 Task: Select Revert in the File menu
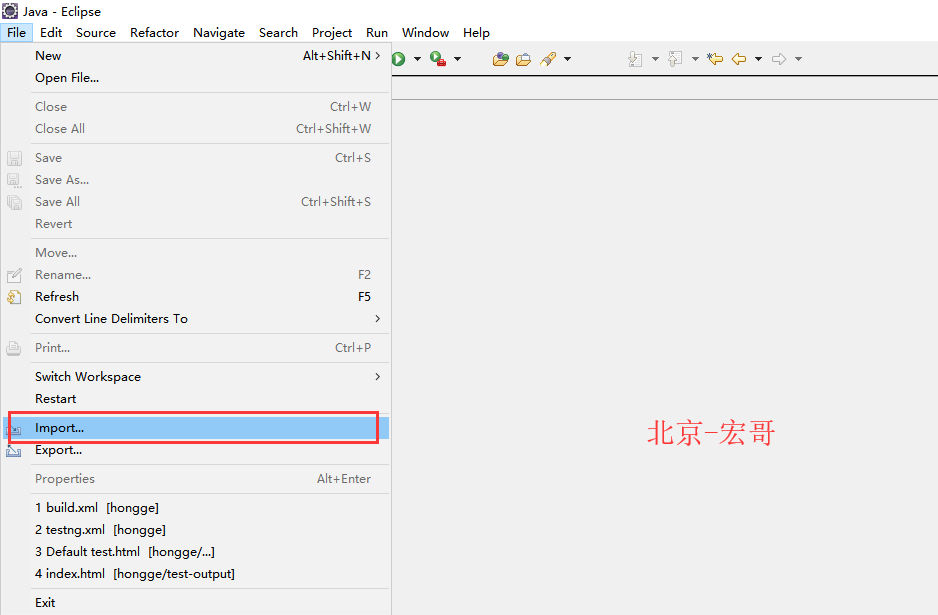coord(196,224)
